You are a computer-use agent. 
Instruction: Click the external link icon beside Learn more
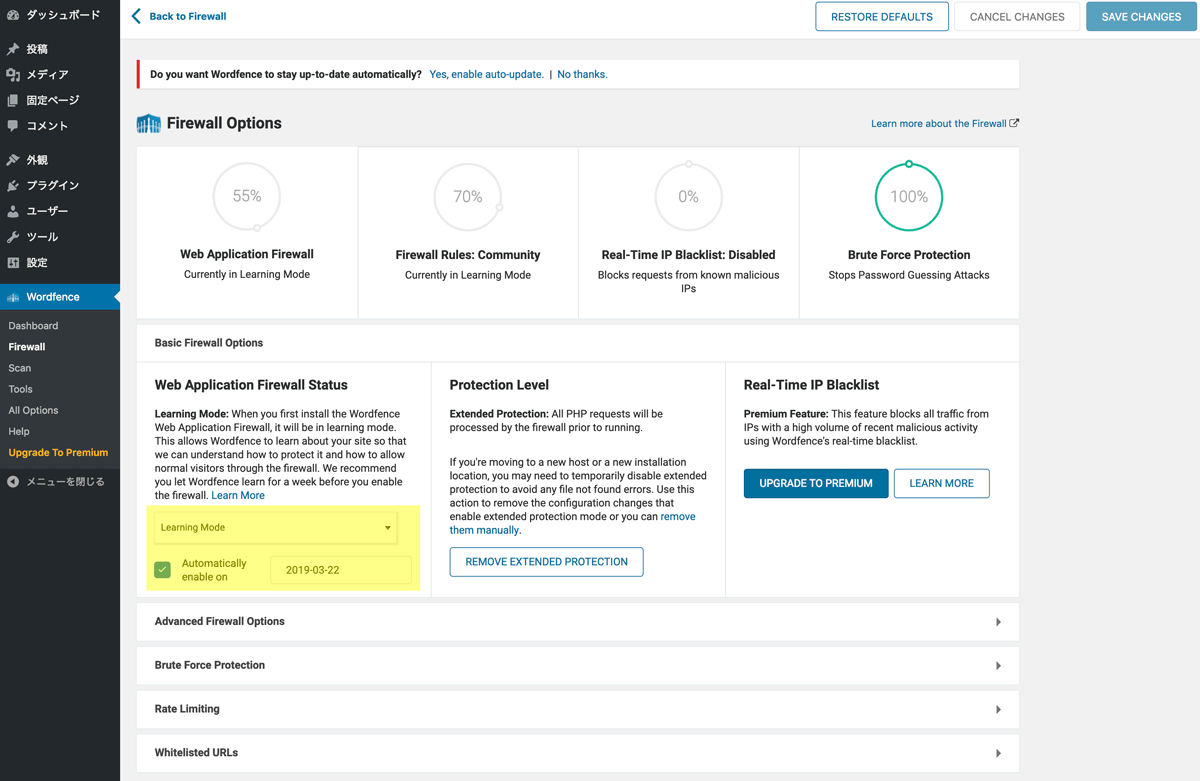[1014, 123]
